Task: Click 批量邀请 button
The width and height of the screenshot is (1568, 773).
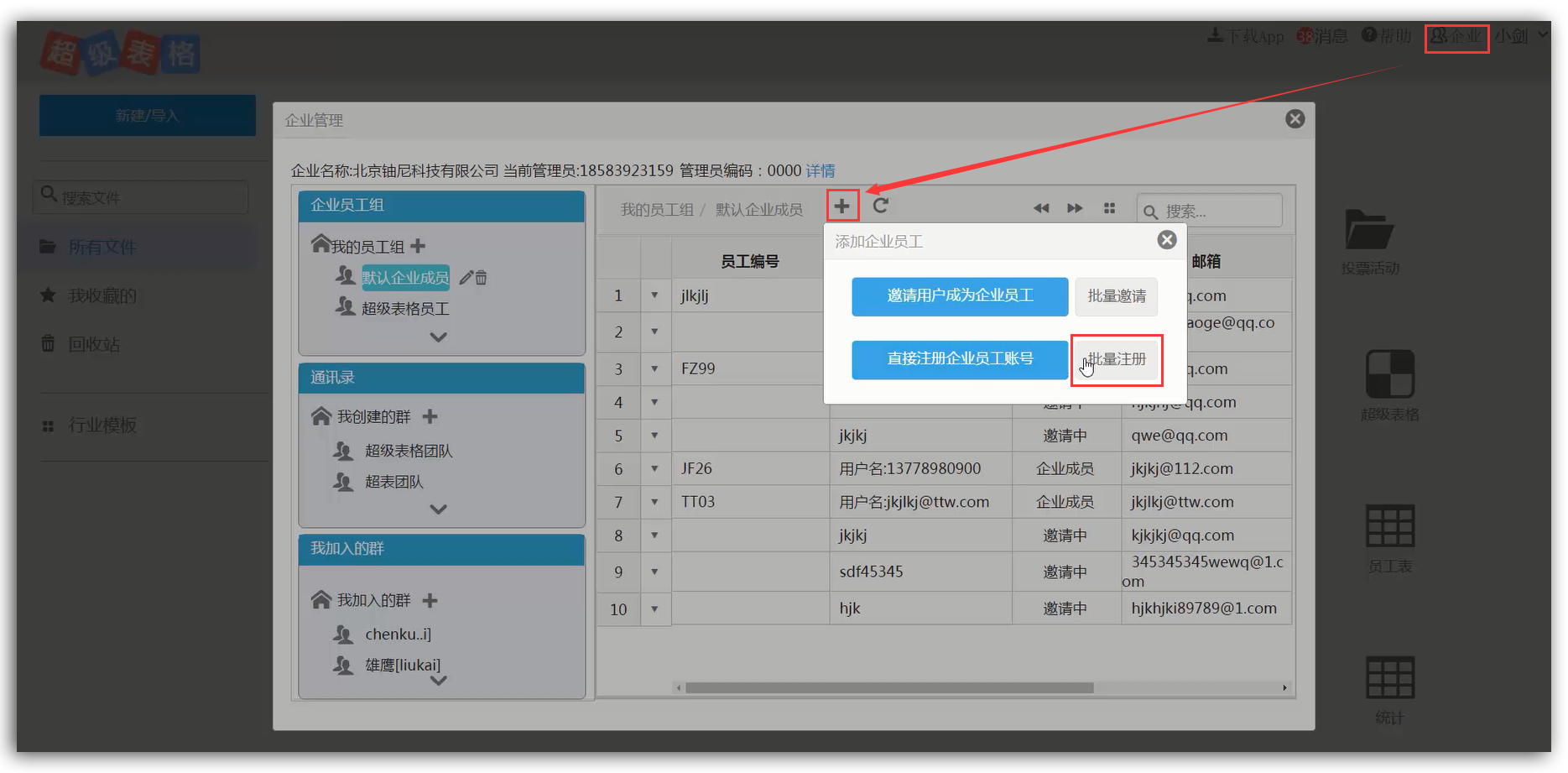Action: pyautogui.click(x=1117, y=296)
